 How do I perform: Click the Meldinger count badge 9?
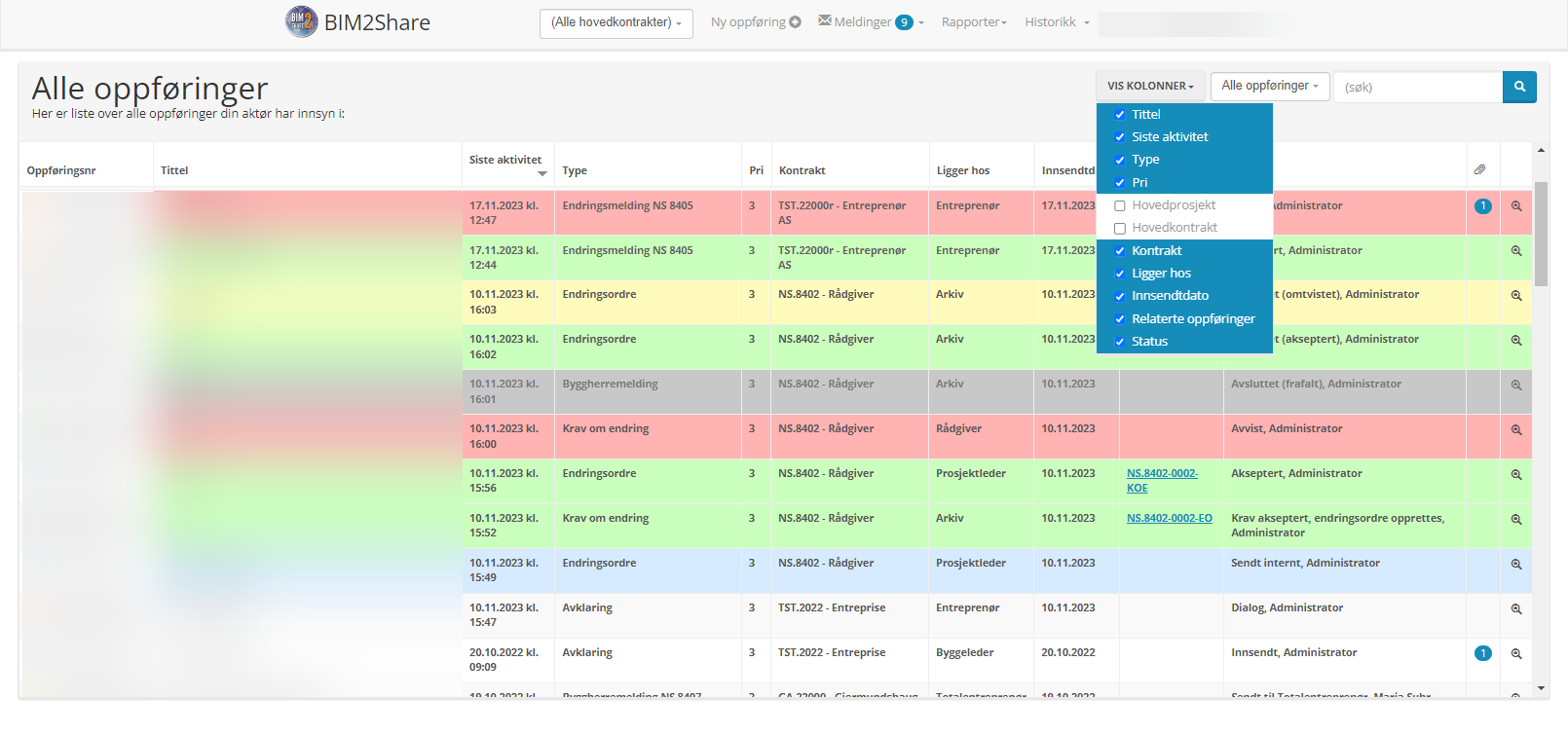904,22
